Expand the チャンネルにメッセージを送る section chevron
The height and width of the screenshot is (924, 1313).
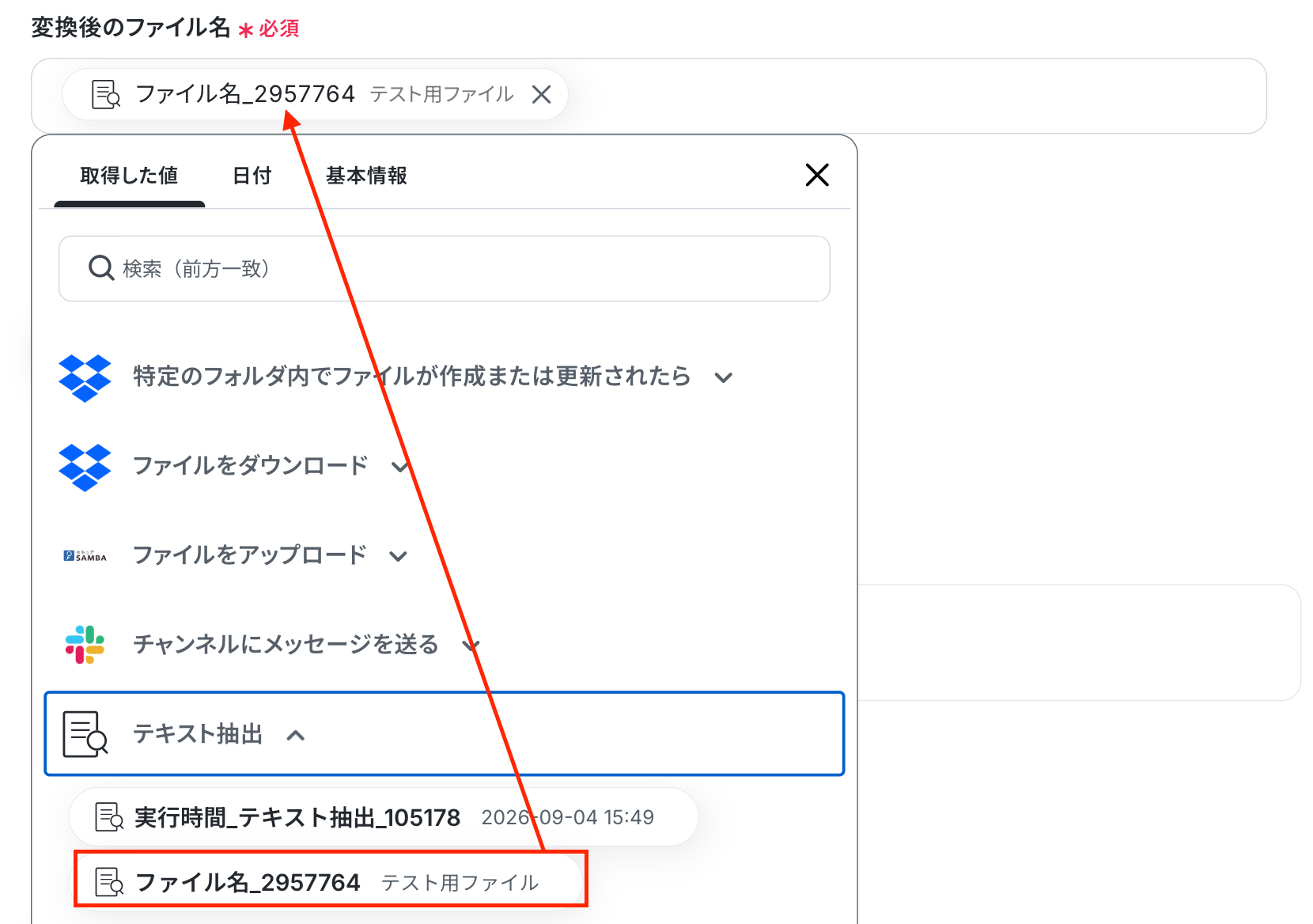coord(471,646)
